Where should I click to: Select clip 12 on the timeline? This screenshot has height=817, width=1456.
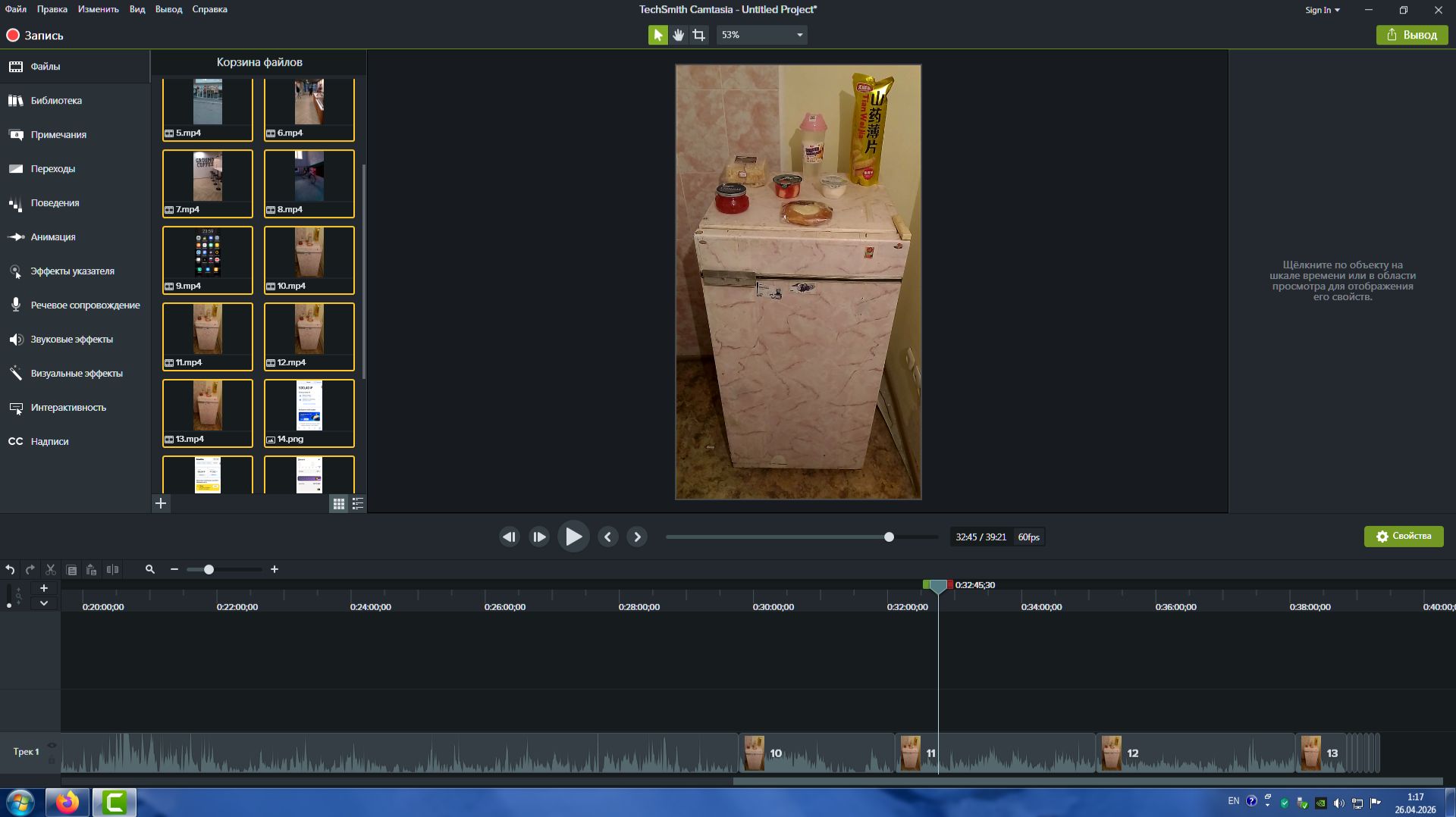[x=1194, y=753]
